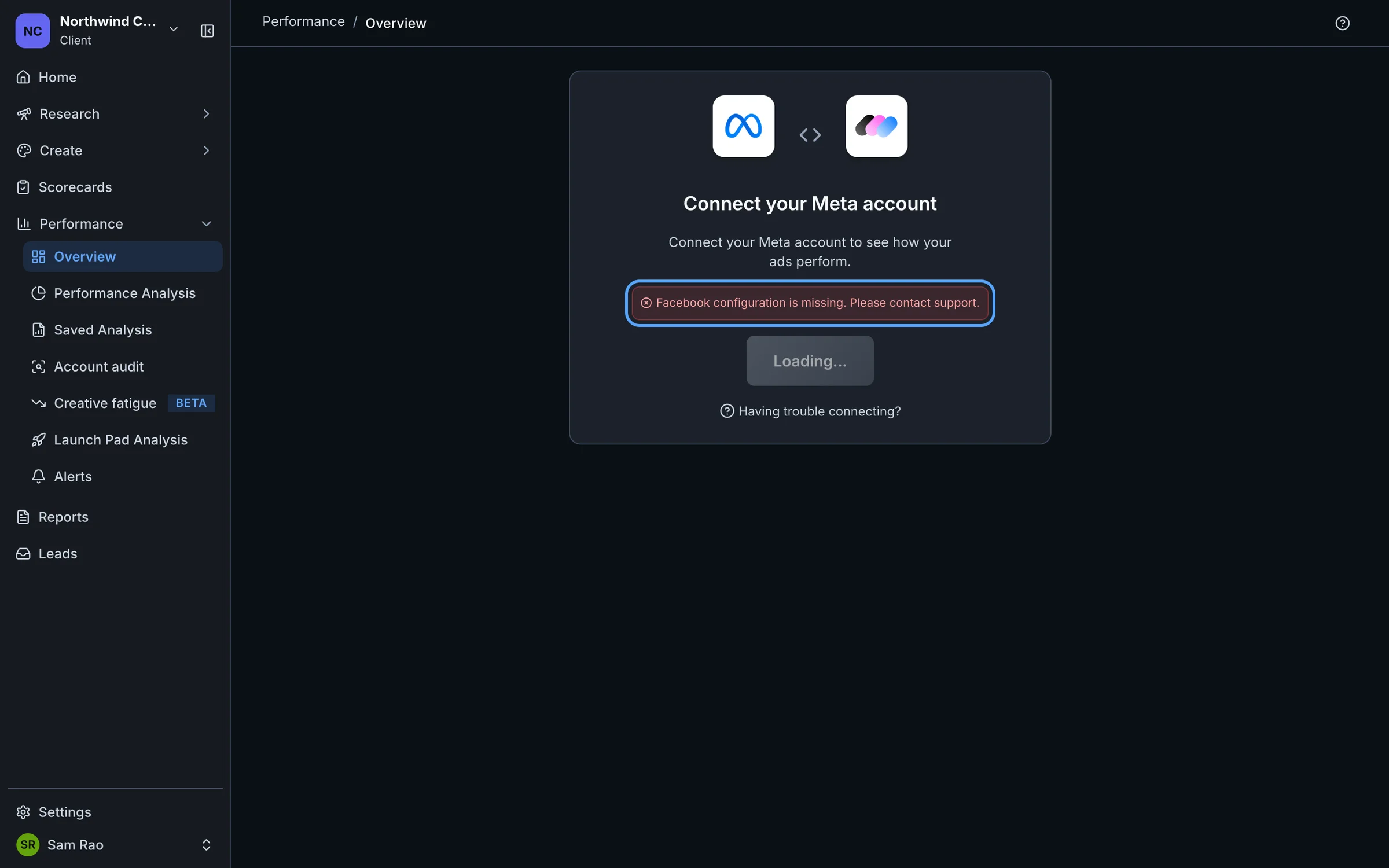Viewport: 1389px width, 868px height.
Task: Expand the Research submenu chevron
Action: tap(206, 114)
